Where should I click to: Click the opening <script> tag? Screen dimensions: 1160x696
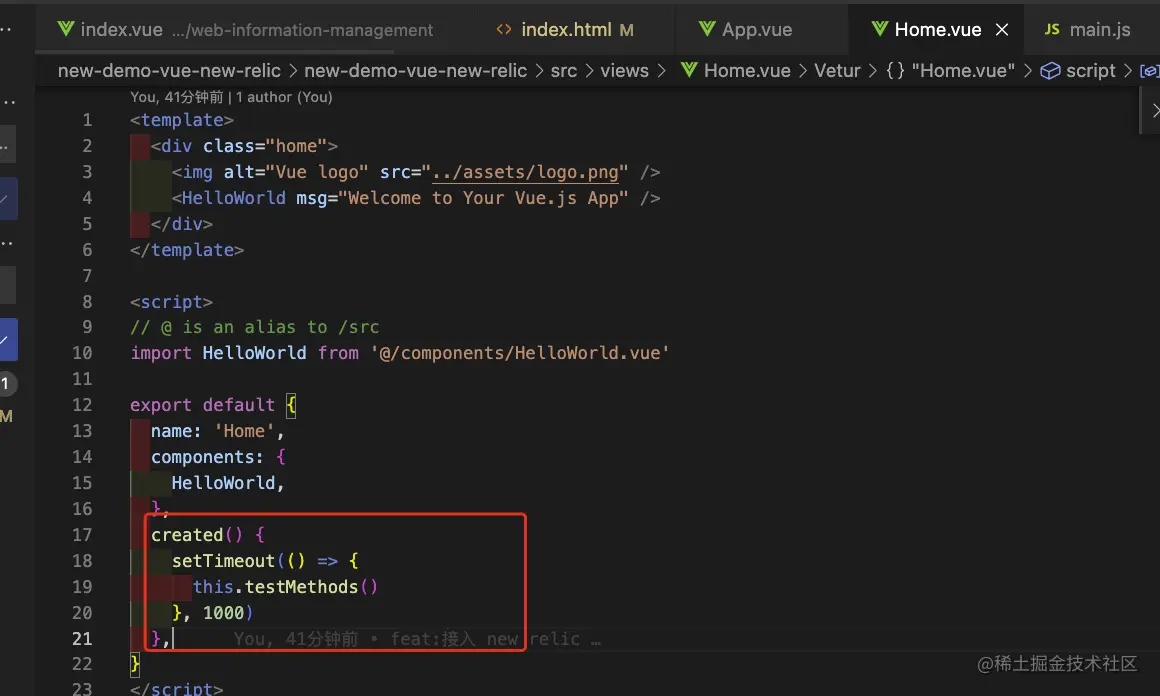[x=172, y=302]
